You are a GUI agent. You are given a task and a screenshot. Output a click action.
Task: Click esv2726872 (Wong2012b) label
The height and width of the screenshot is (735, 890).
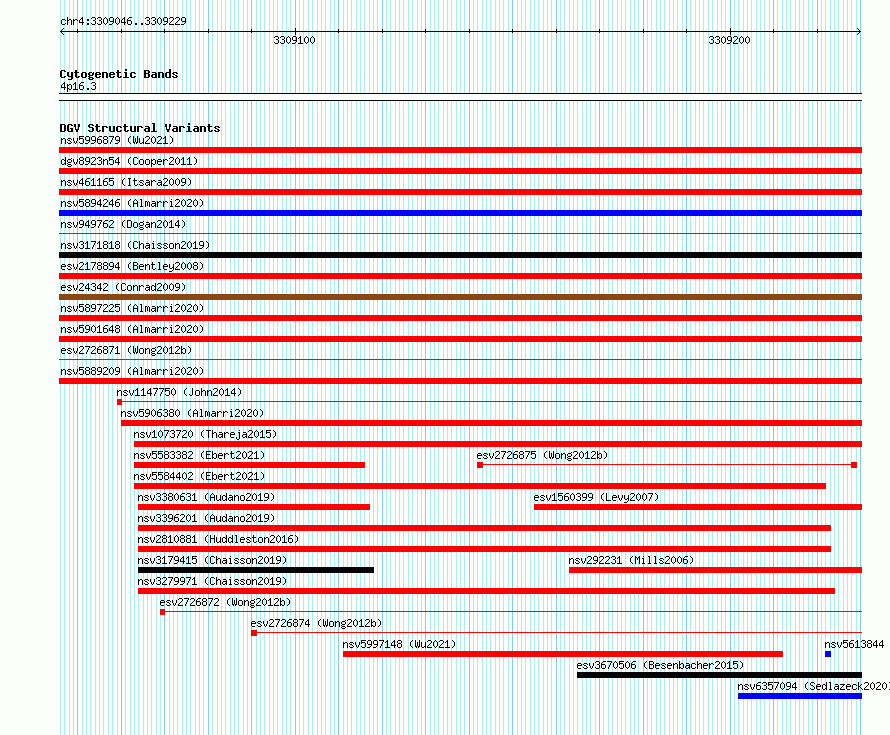[225, 602]
